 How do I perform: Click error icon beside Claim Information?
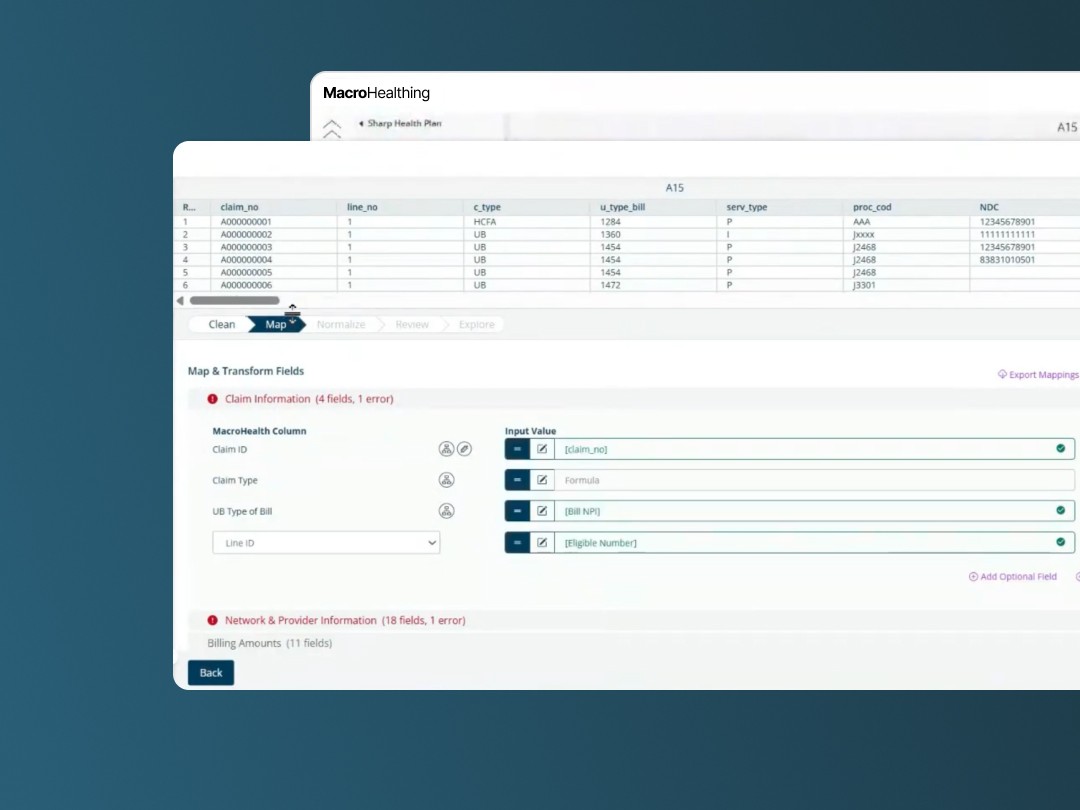click(212, 399)
